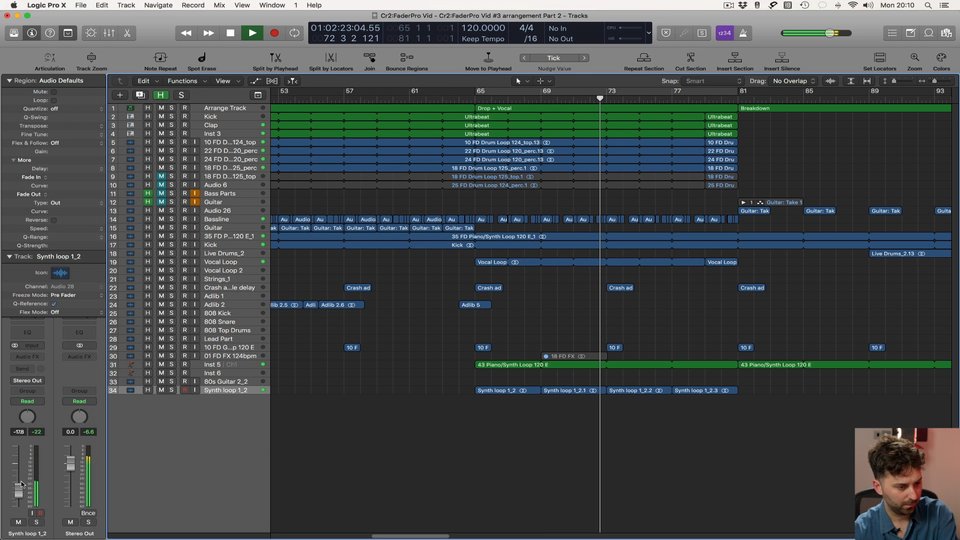Tick the Region Mute checkbox

coord(54,92)
